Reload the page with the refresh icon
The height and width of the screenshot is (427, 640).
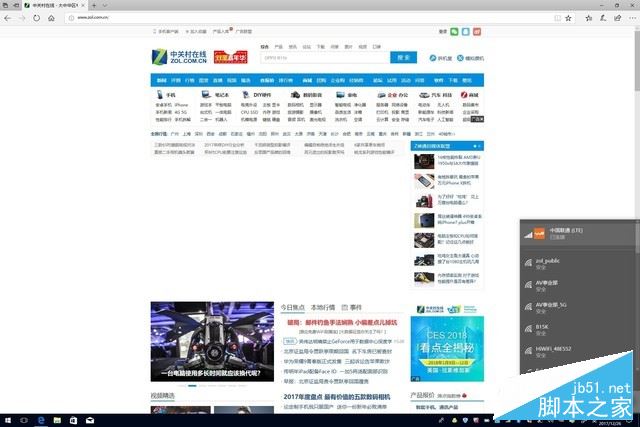click(x=36, y=18)
